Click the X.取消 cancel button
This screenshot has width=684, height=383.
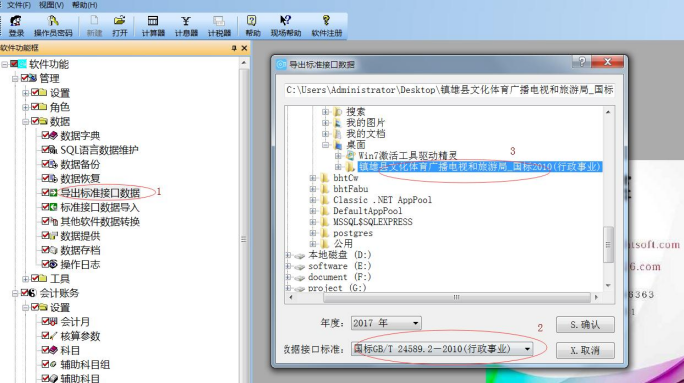(585, 350)
